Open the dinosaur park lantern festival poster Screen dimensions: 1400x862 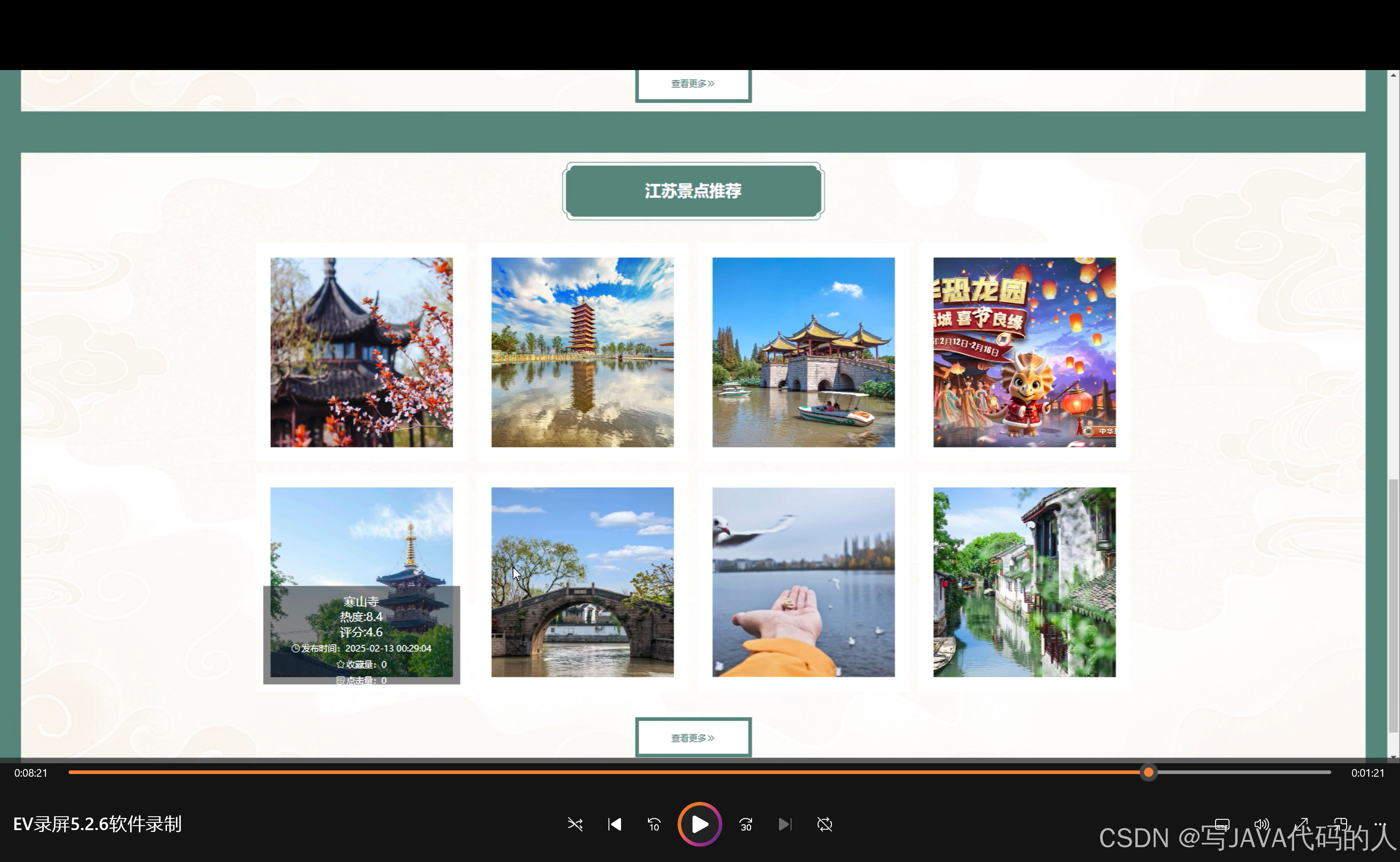point(1024,352)
